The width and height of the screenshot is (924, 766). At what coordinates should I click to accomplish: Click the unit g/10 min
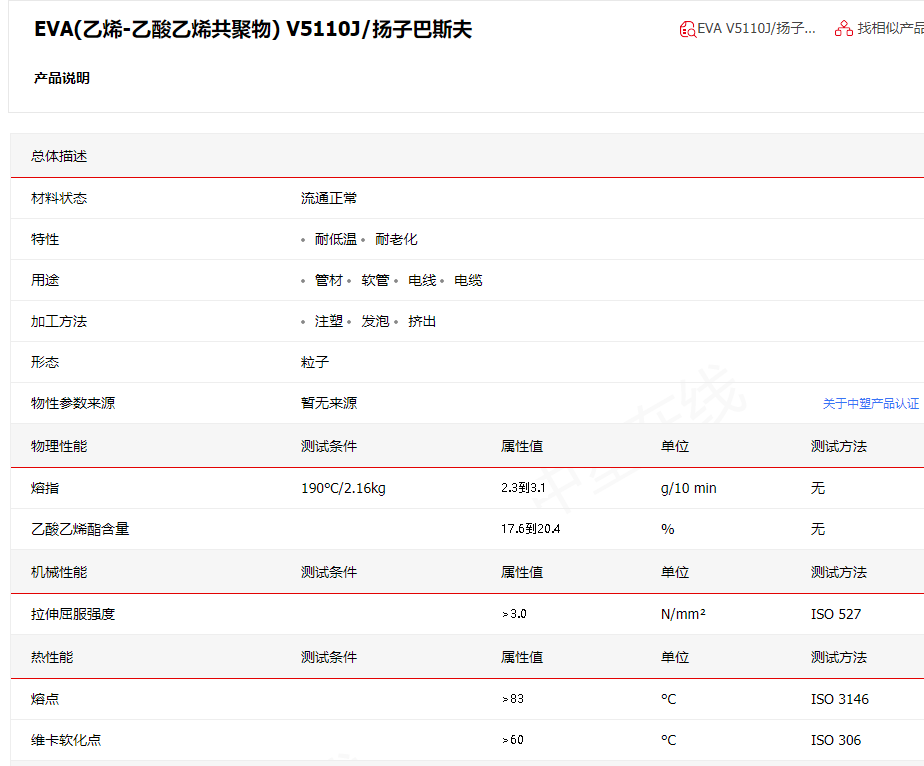(x=689, y=488)
